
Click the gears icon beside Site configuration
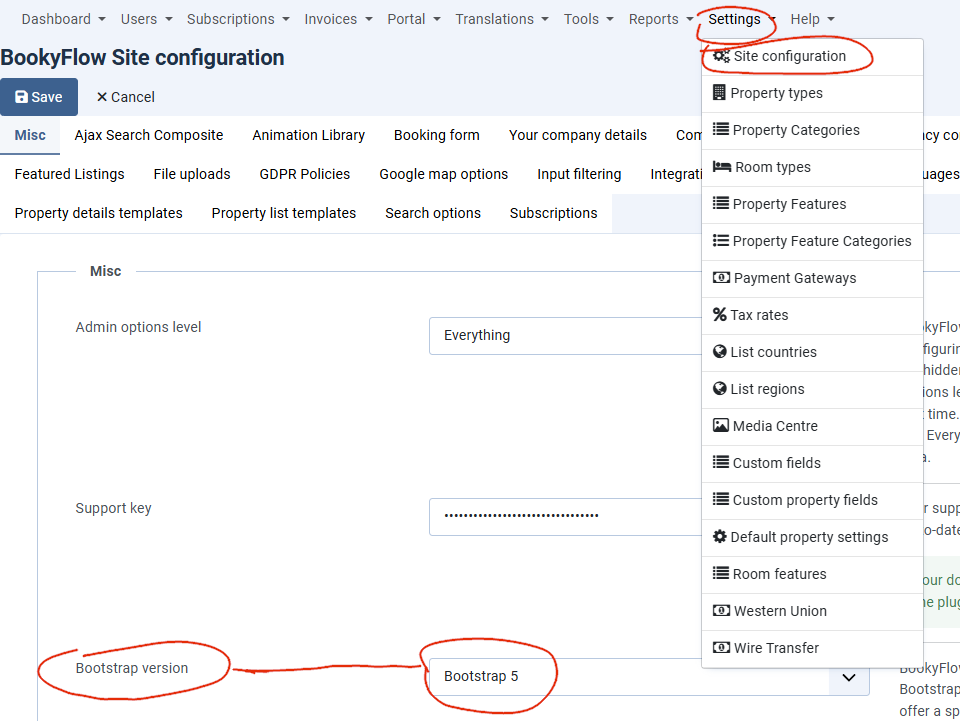coord(721,56)
